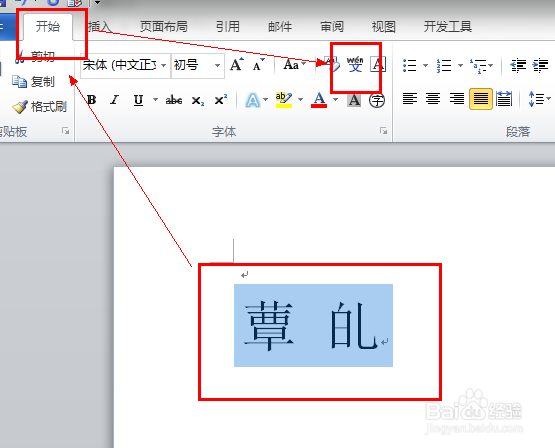Viewport: 555px width, 448px height.
Task: Align text right
Action: point(457,99)
